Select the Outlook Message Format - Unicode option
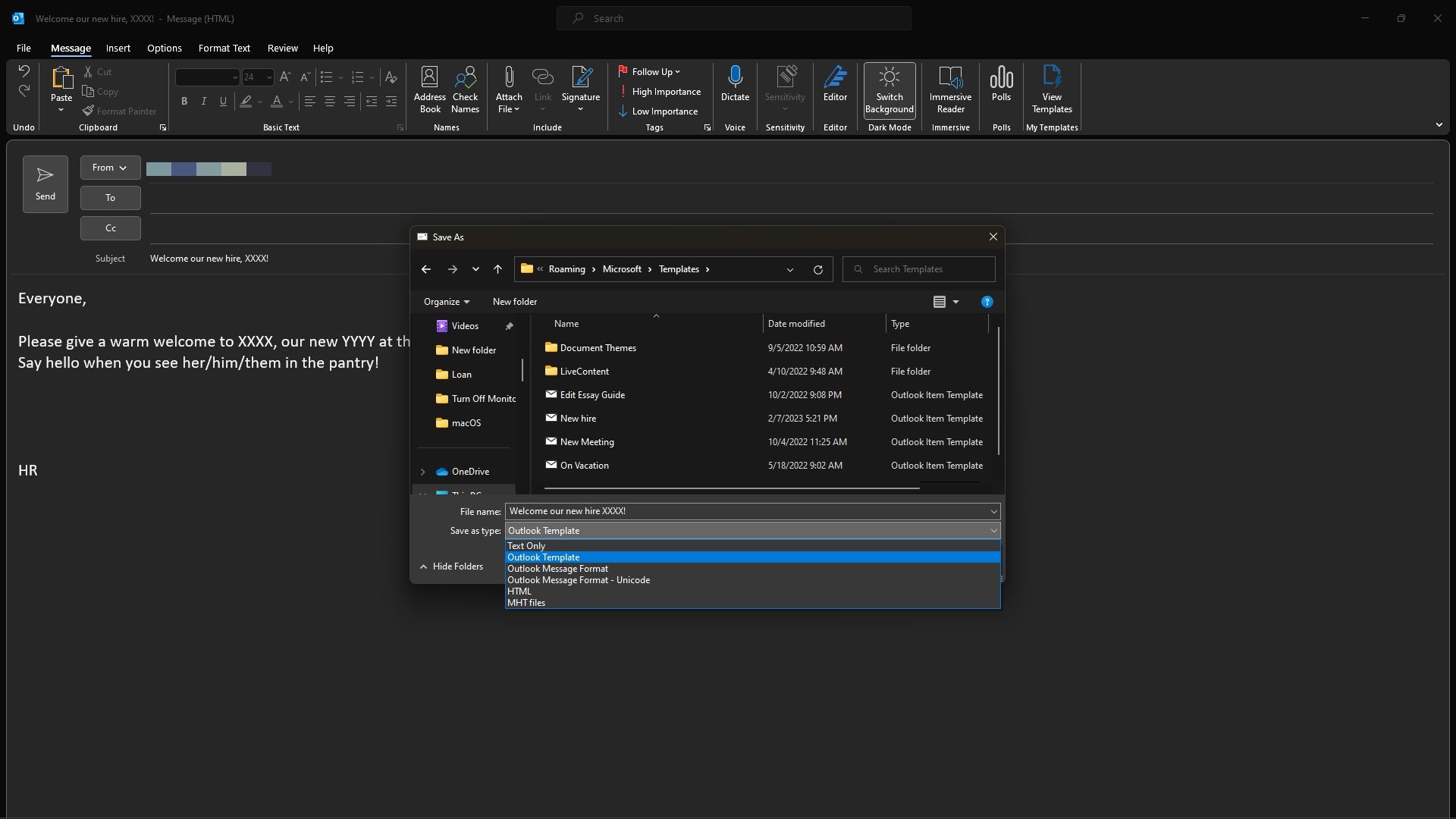Screen dimensions: 1456x819 pyautogui.click(x=578, y=580)
